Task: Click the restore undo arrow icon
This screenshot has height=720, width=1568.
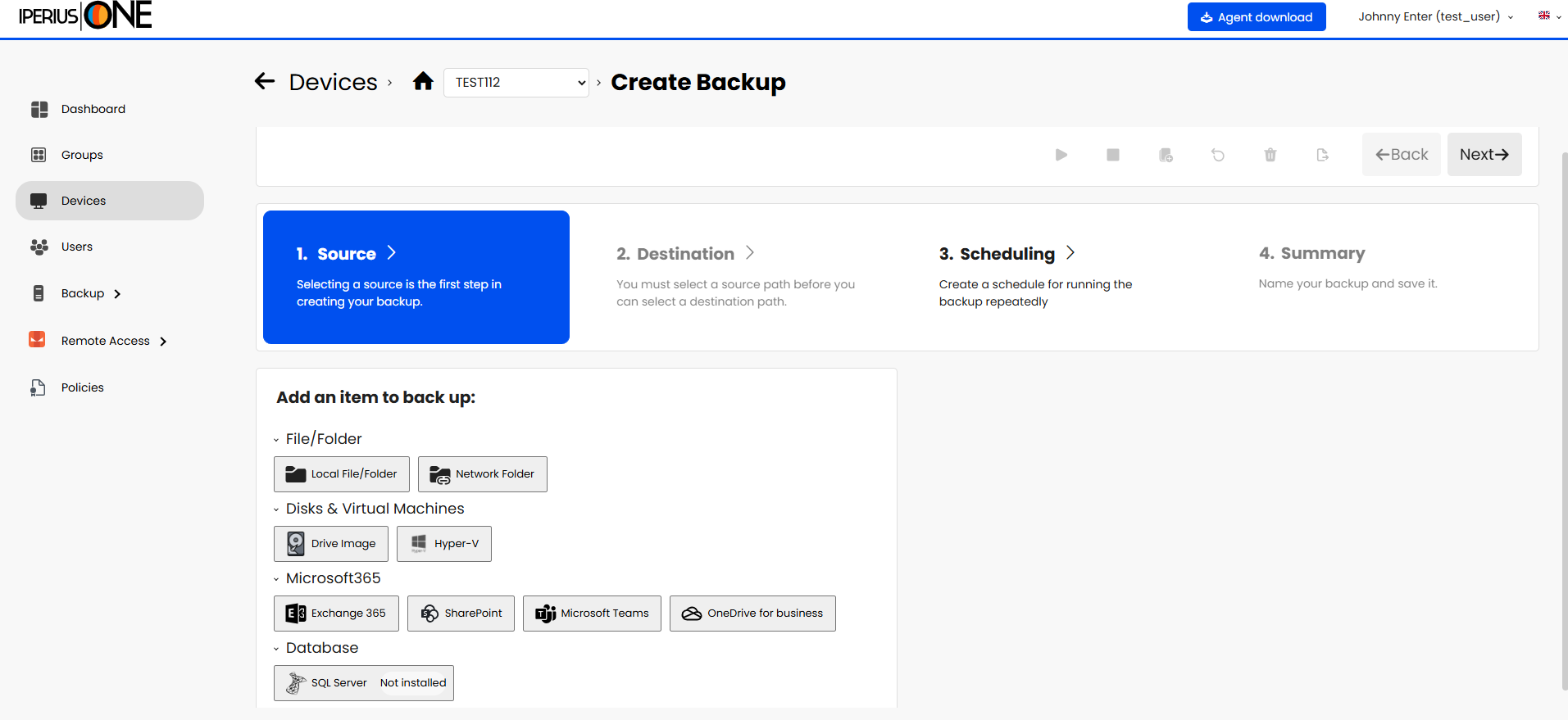Action: pyautogui.click(x=1218, y=155)
